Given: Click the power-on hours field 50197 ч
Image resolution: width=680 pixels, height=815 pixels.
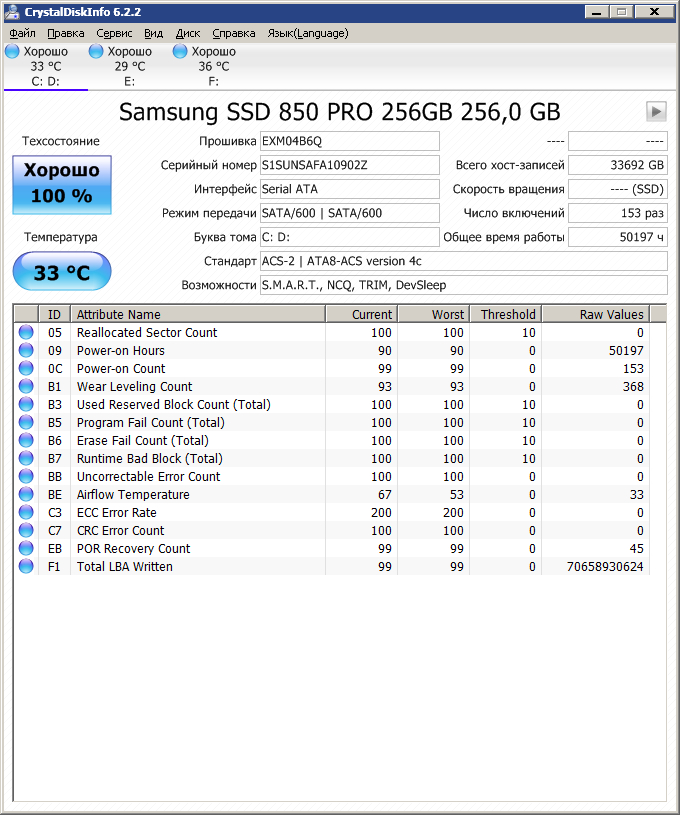Looking at the screenshot, I should [618, 237].
